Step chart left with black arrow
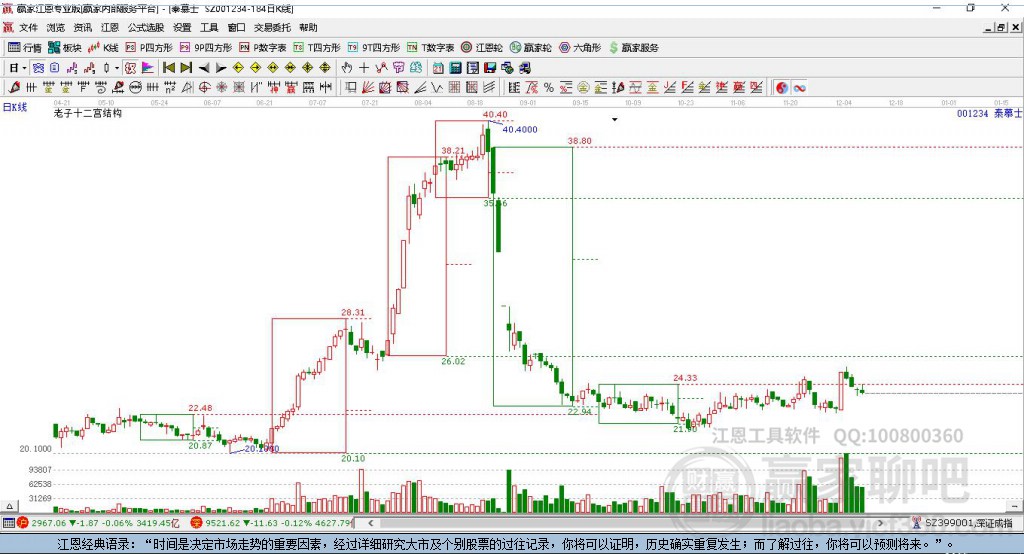This screenshot has height=554, width=1024. (204, 68)
